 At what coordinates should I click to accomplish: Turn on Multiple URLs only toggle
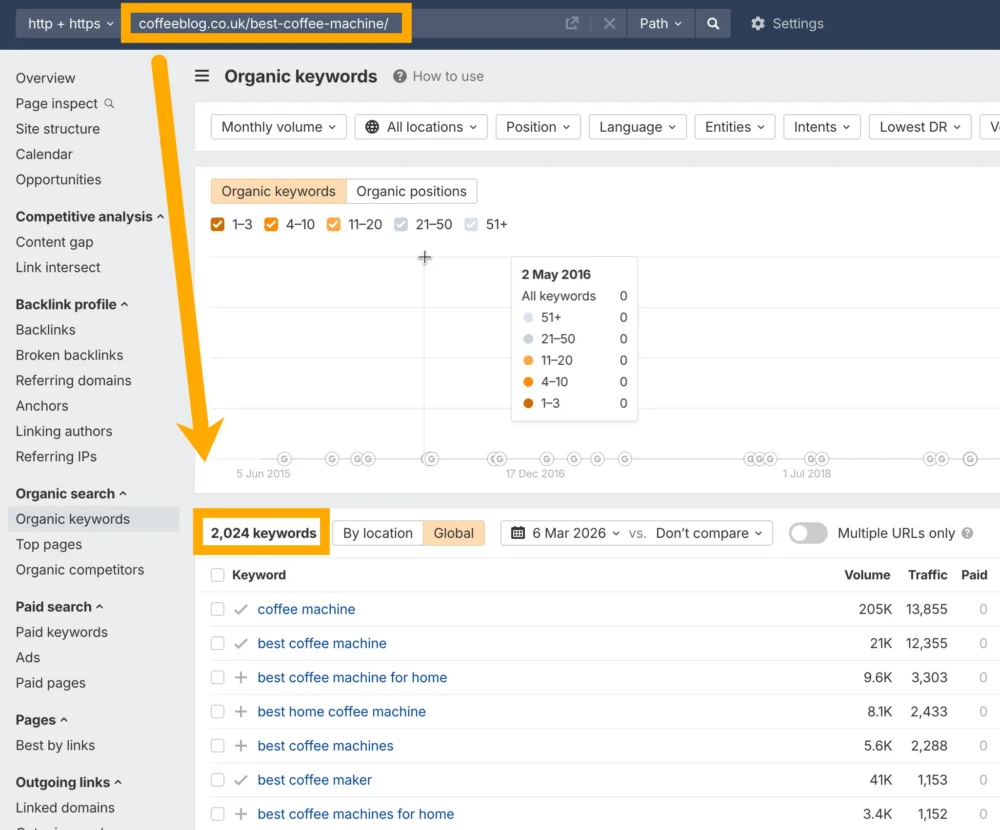(x=808, y=533)
